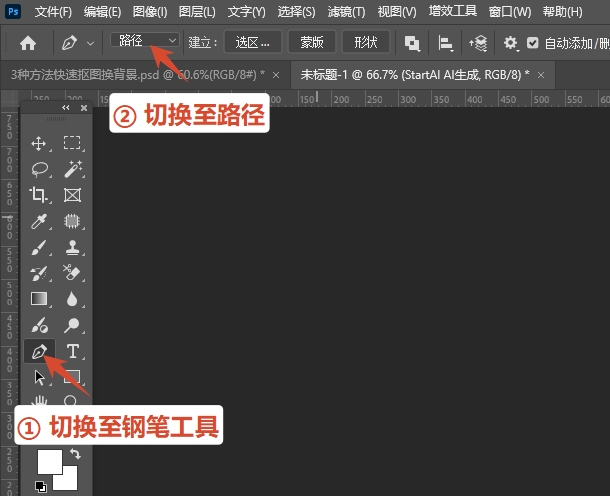610x496 pixels.
Task: Swap foreground and background colors
Action: pos(75,454)
